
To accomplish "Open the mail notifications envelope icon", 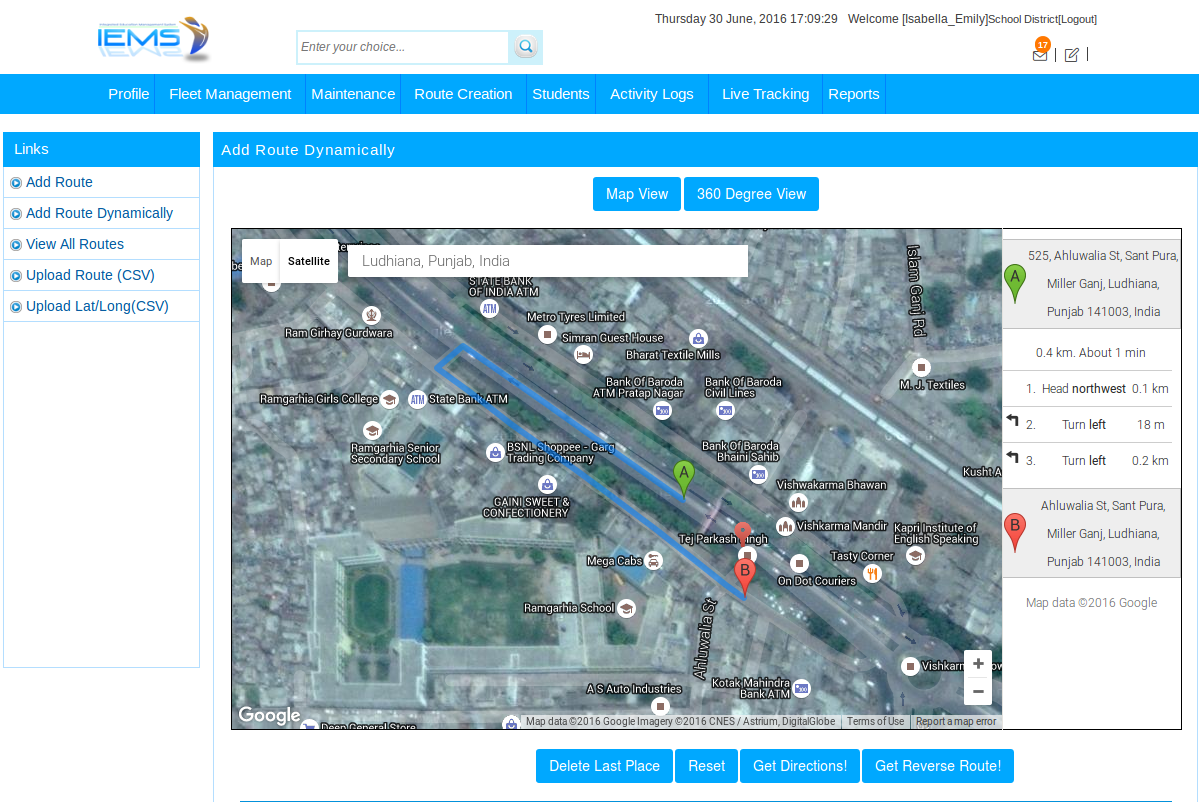I will click(x=1040, y=55).
